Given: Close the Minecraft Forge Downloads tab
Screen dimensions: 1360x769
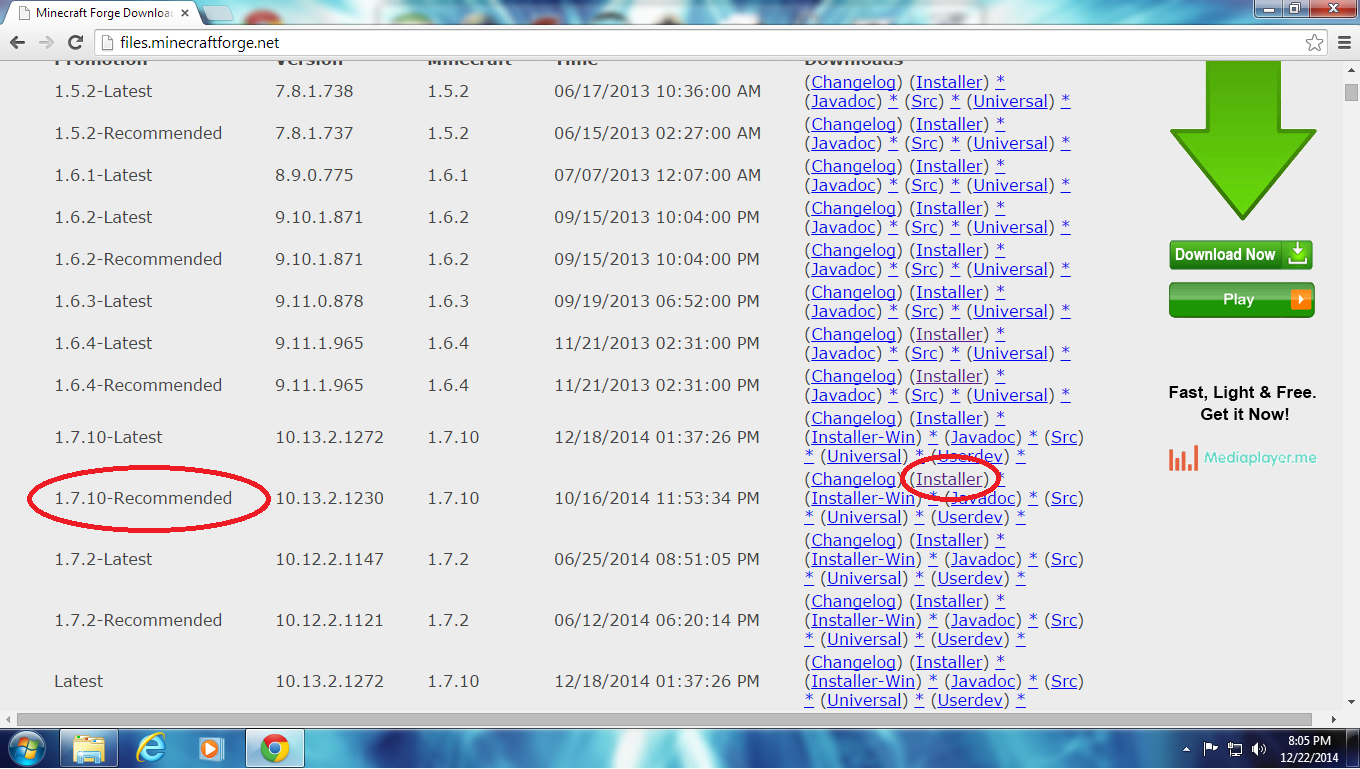Looking at the screenshot, I should [x=185, y=14].
